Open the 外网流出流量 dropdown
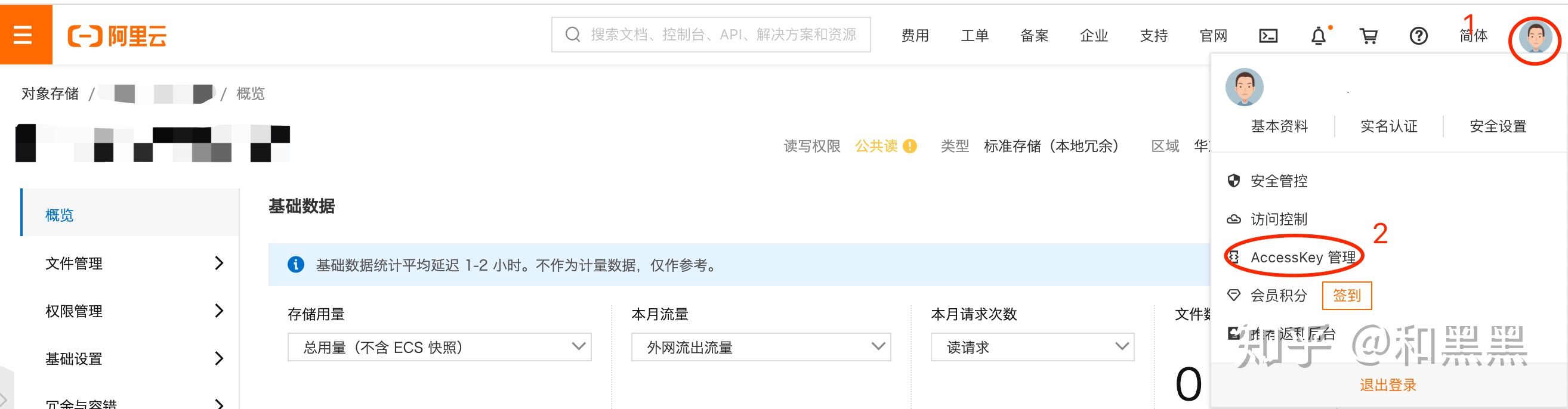Viewport: 1568px width, 409px height. point(760,347)
